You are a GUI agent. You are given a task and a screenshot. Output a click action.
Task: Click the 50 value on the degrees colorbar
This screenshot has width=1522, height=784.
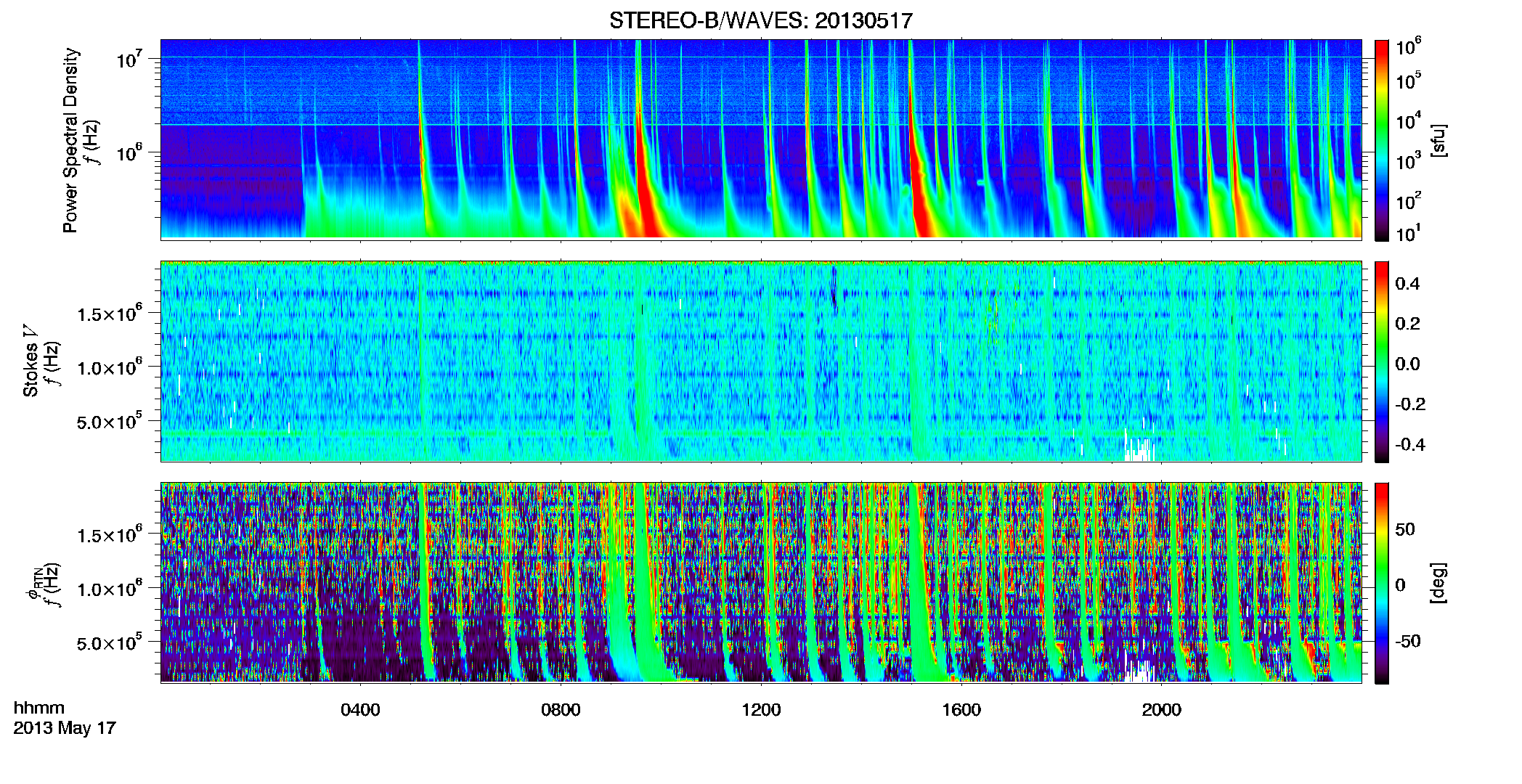click(x=1405, y=529)
